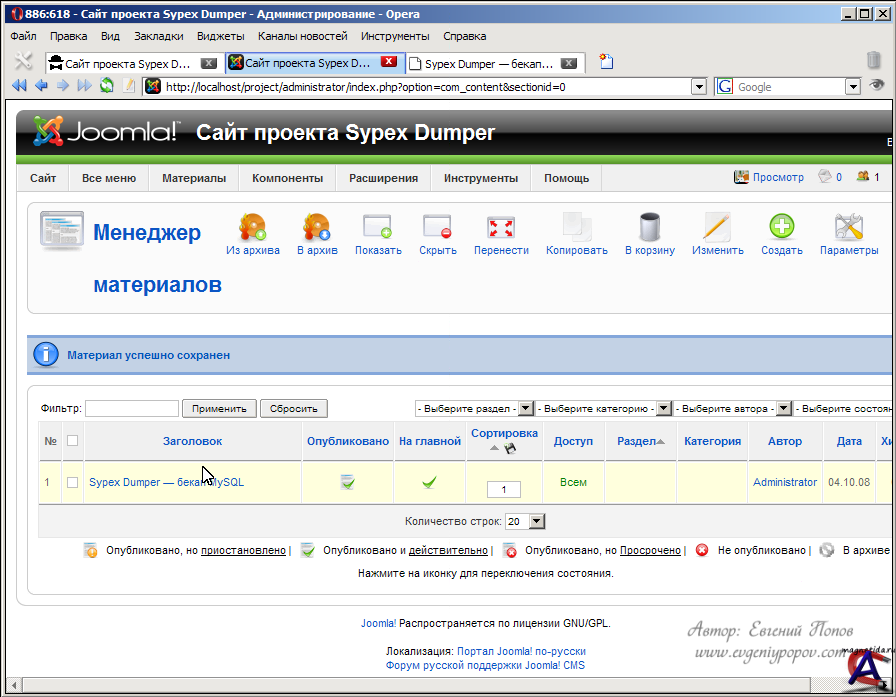This screenshot has height=697, width=896.
Task: Click into the 'Фильтр' text field
Action: coord(132,409)
